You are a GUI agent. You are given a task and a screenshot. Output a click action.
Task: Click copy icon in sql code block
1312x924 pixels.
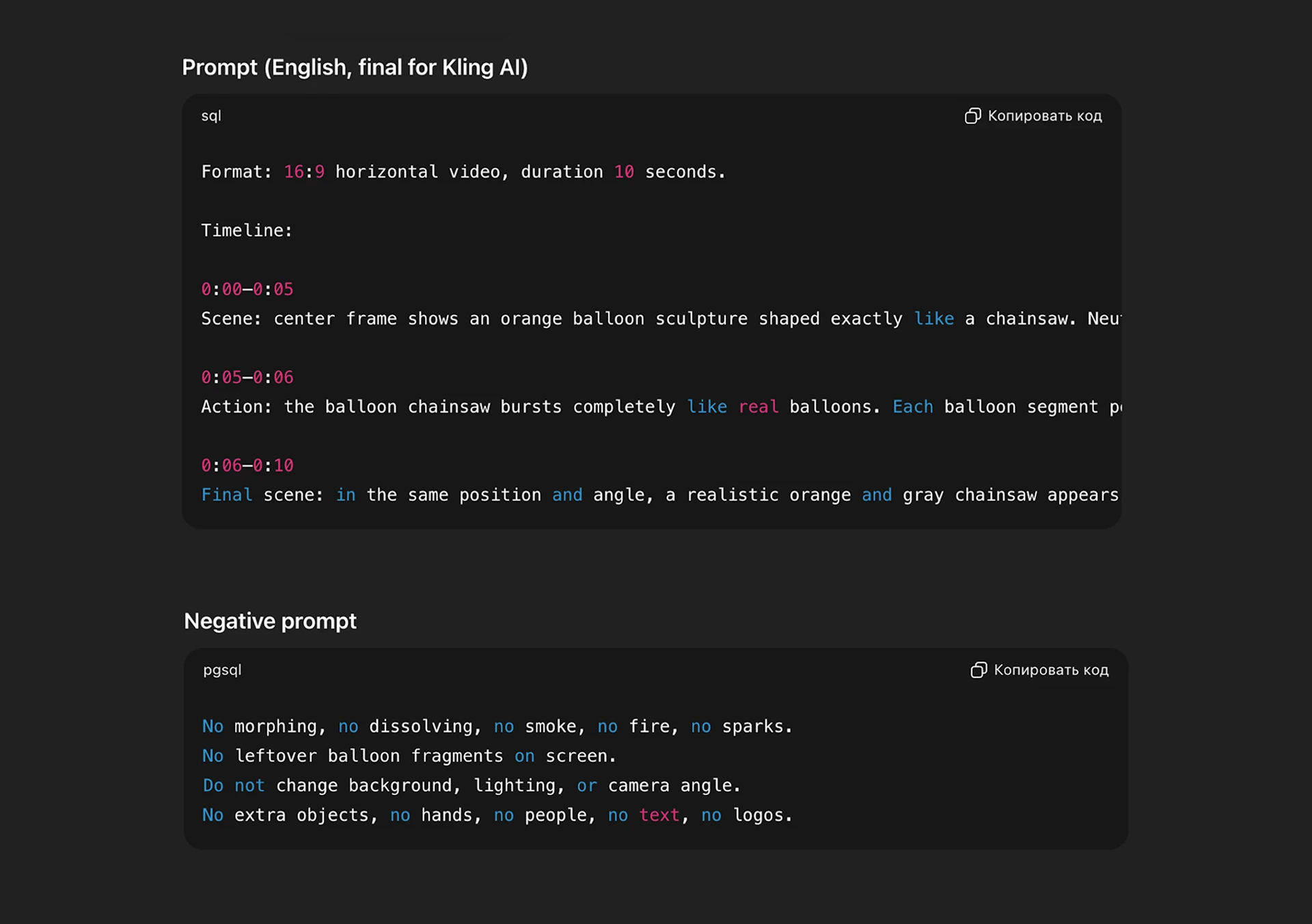click(x=972, y=116)
